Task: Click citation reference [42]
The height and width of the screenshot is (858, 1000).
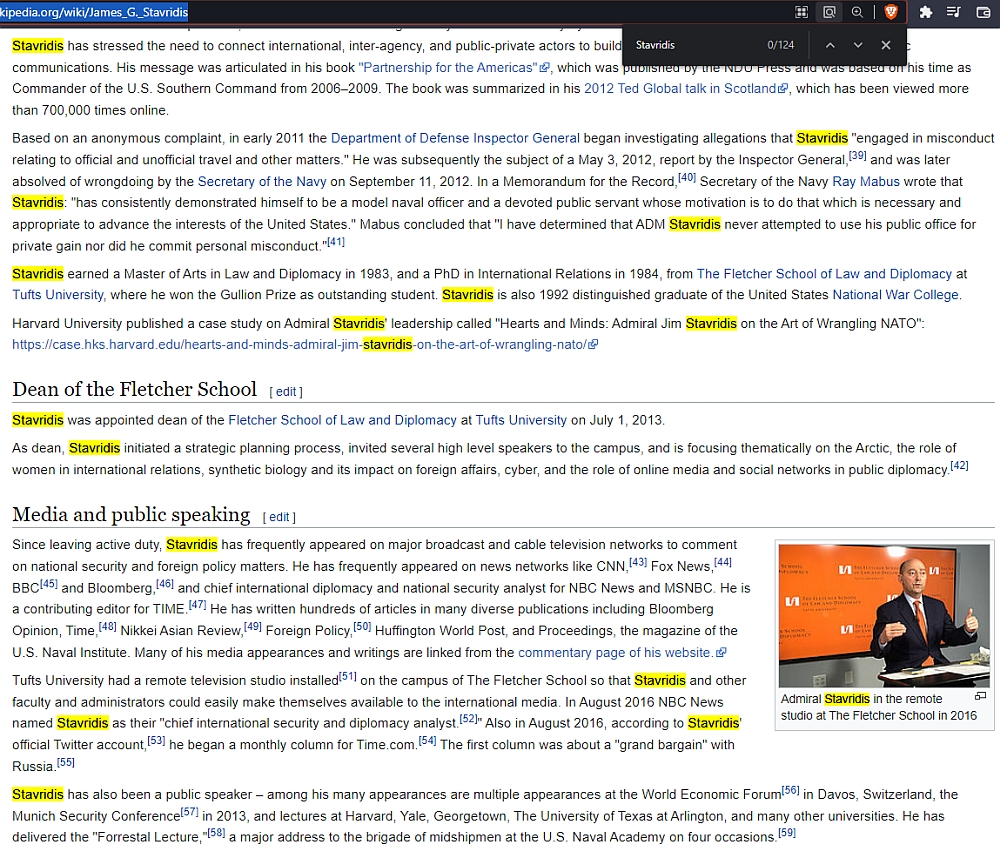Action: click(x=959, y=466)
